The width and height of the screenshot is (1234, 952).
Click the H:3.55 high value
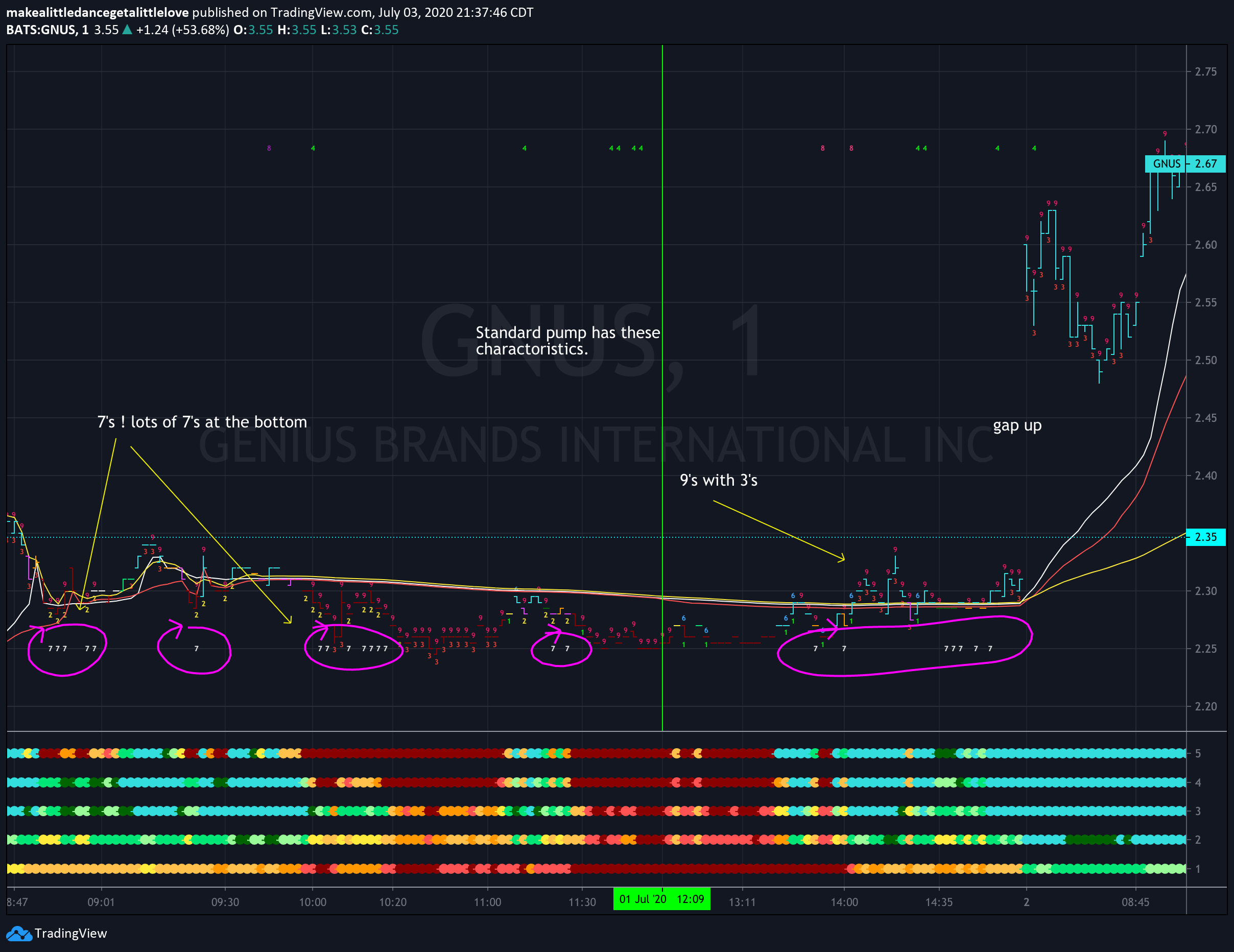(297, 30)
